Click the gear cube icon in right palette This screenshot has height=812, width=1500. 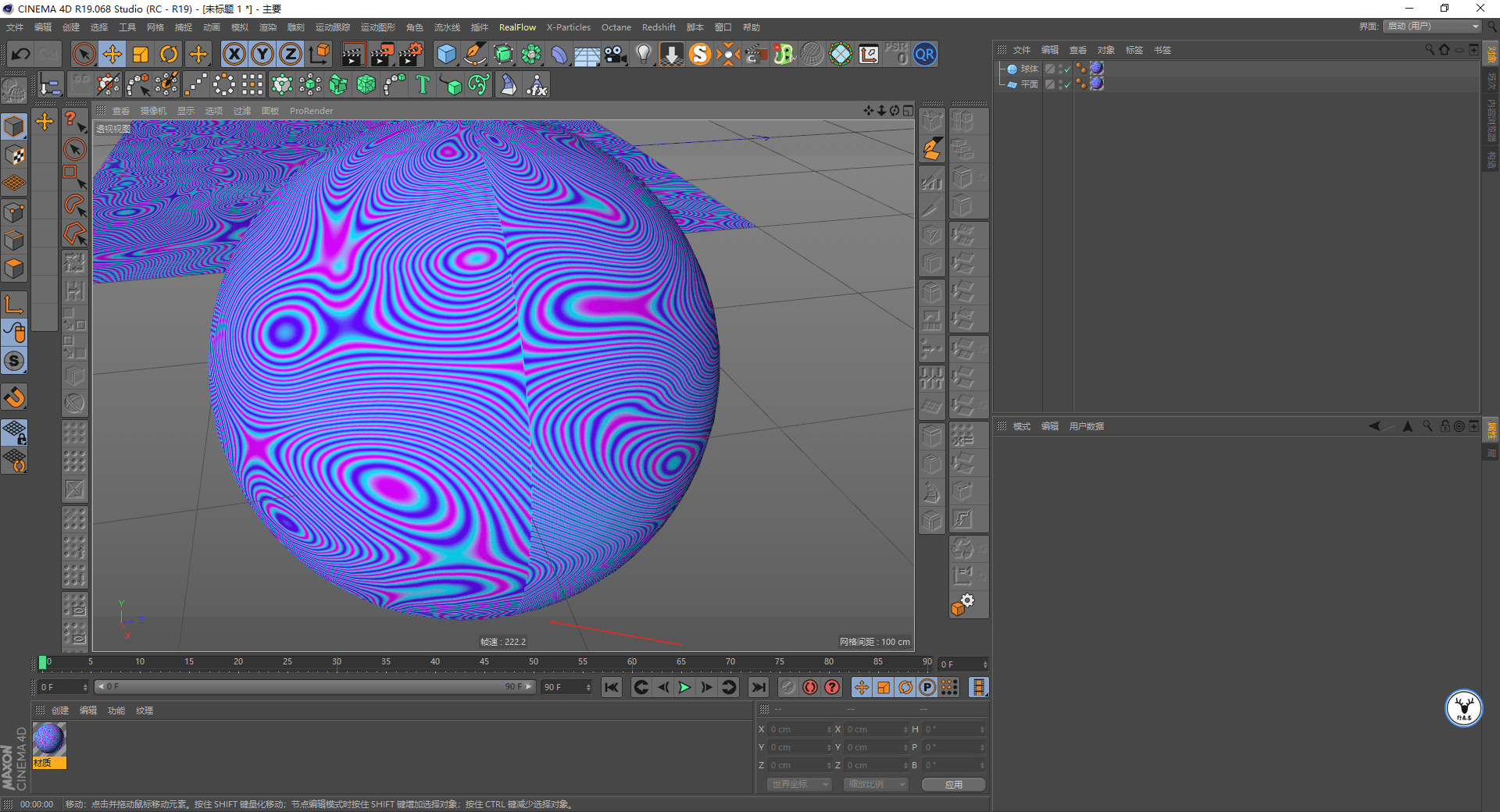point(962,604)
